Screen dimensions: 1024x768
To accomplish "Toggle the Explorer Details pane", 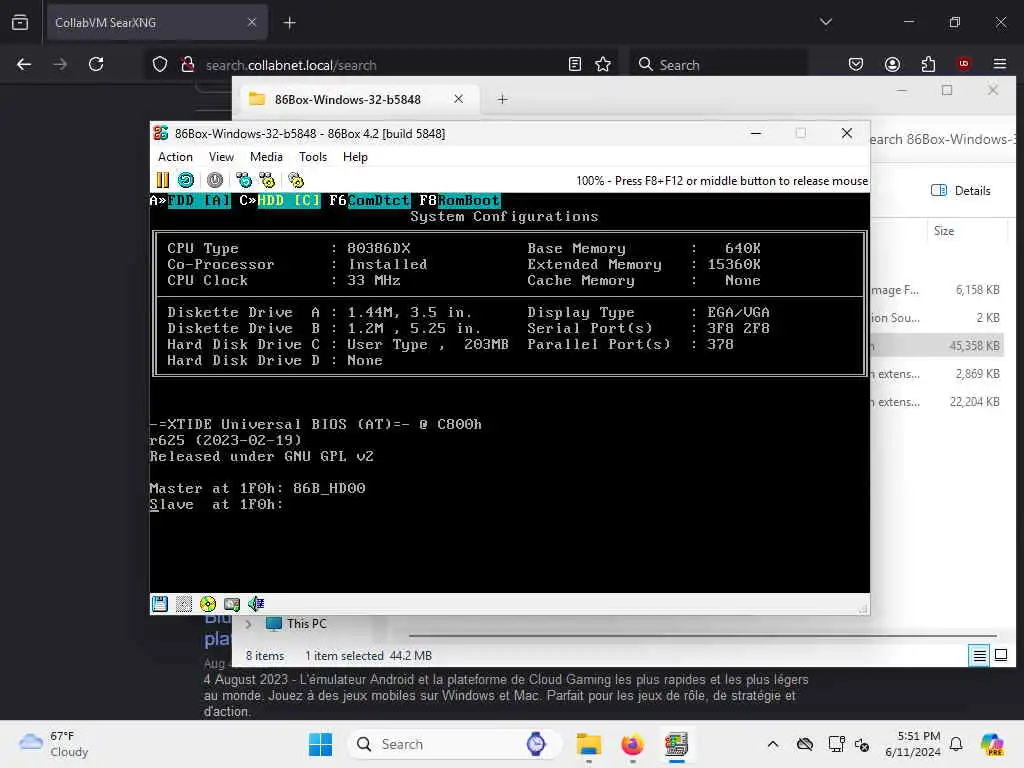I will [961, 191].
